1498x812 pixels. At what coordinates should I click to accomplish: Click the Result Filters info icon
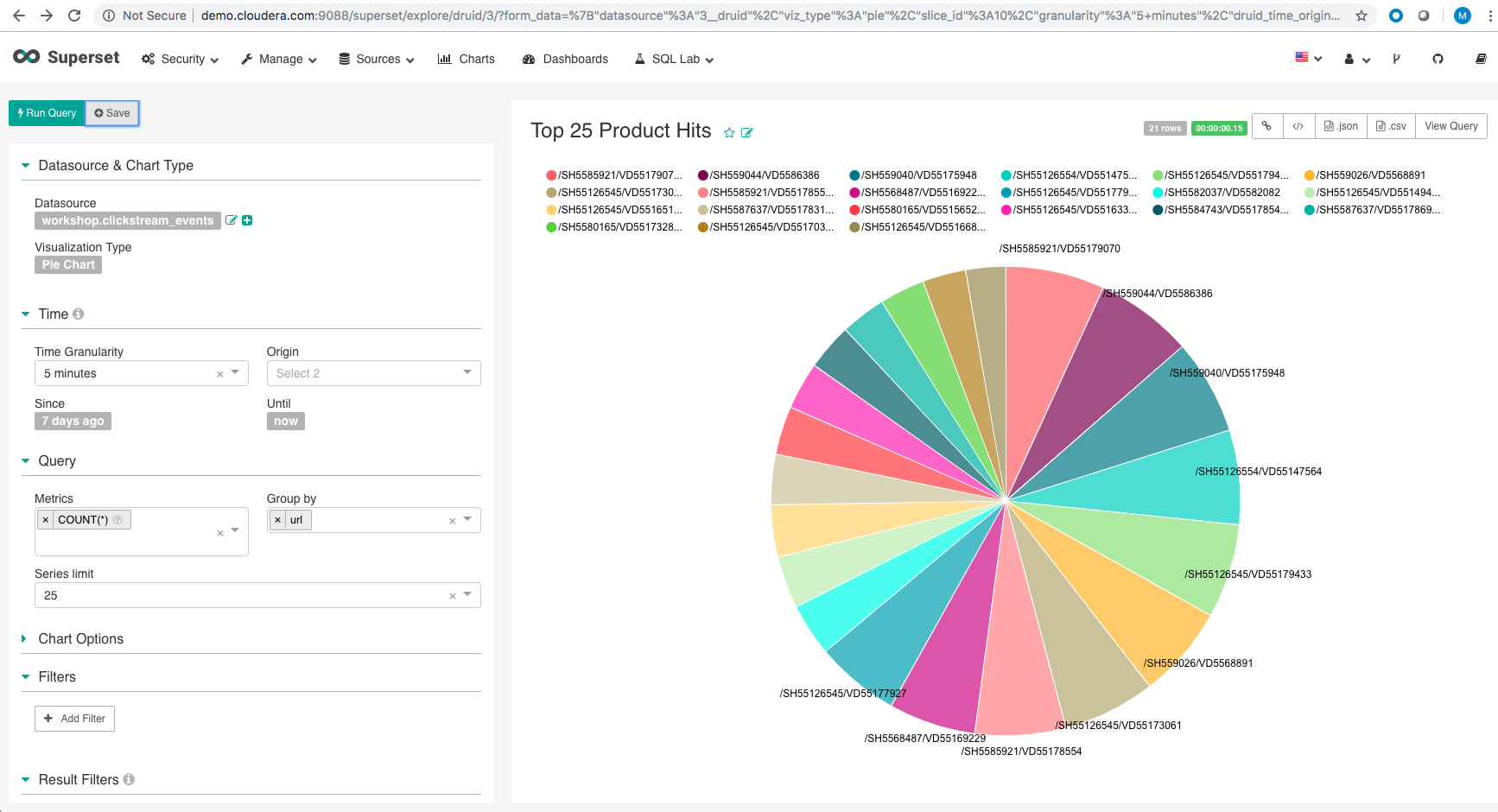(x=129, y=779)
